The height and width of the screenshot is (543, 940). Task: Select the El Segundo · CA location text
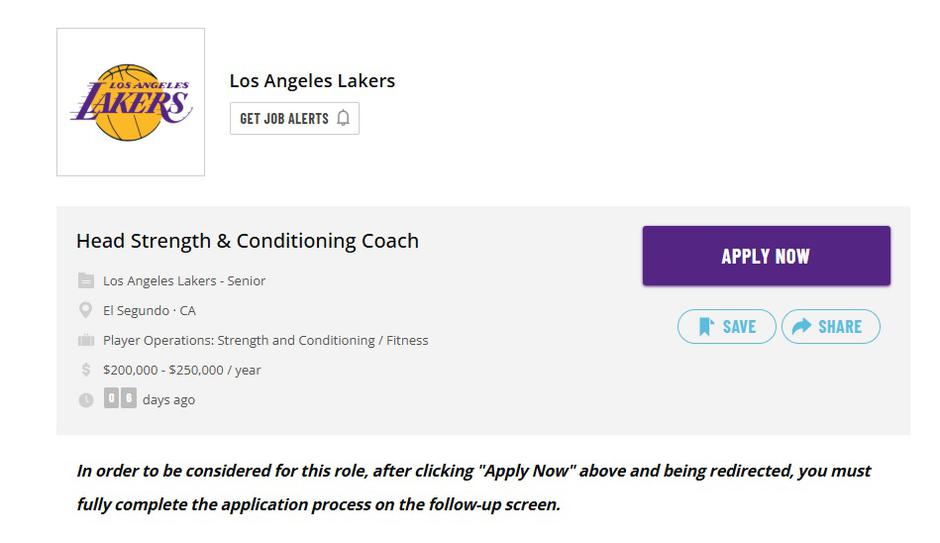tap(149, 311)
